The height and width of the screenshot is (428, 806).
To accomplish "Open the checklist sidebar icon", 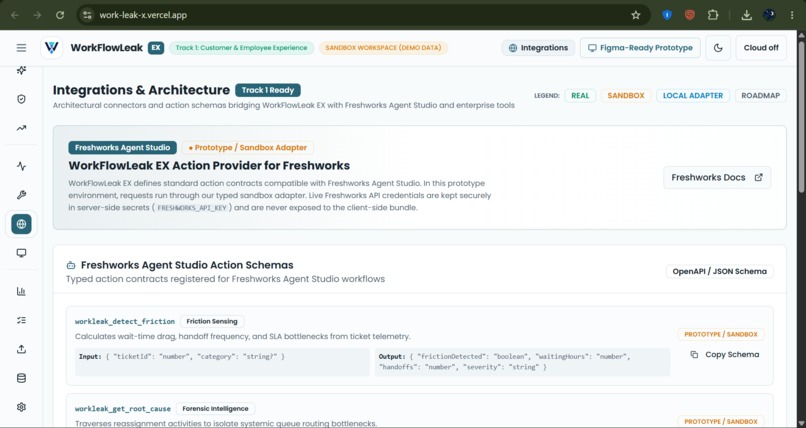I will point(21,320).
